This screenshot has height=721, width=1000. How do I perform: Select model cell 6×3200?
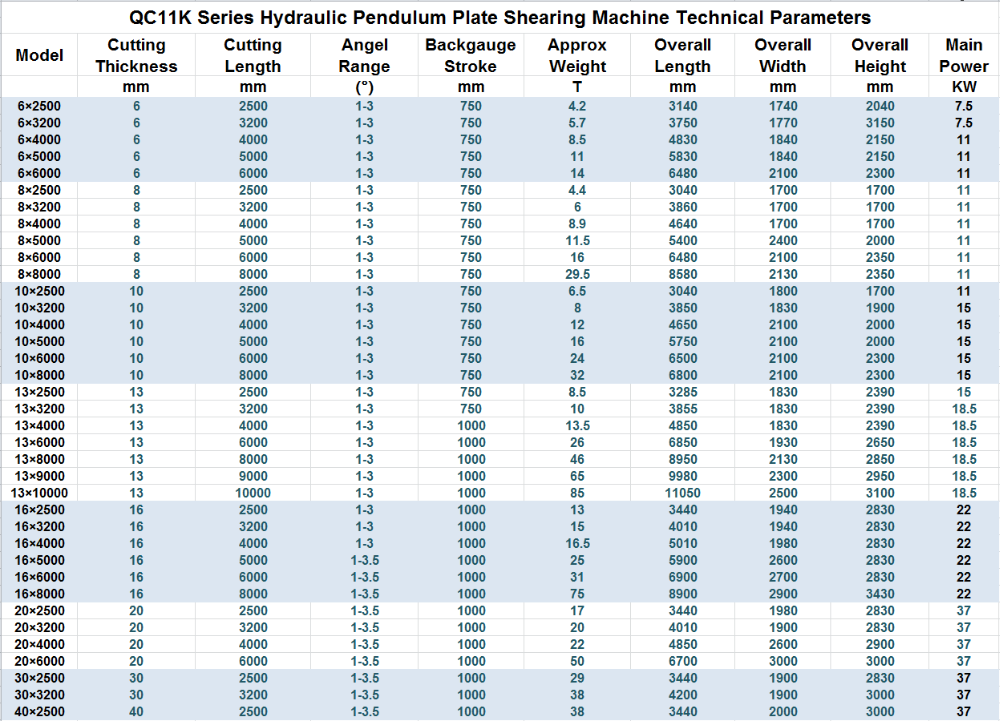pyautogui.click(x=39, y=123)
